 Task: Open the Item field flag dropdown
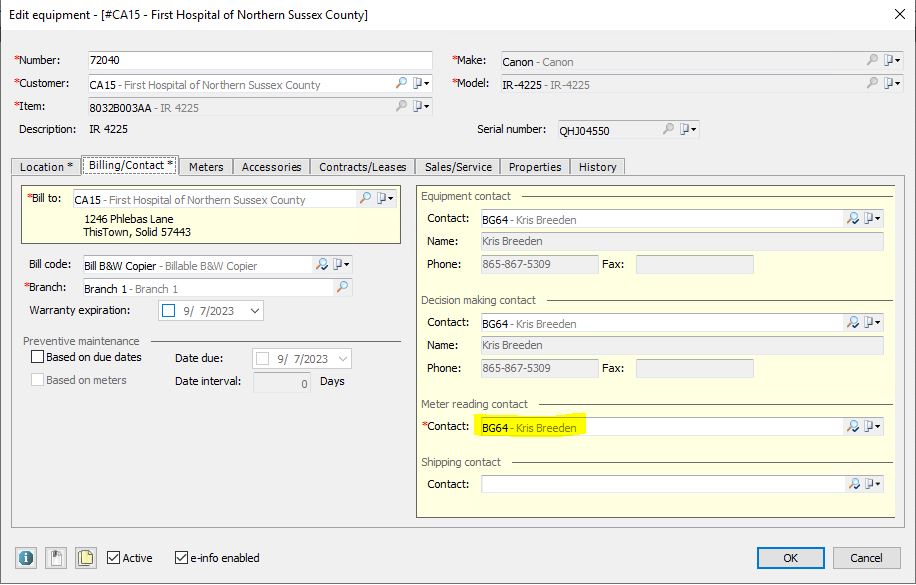click(421, 106)
